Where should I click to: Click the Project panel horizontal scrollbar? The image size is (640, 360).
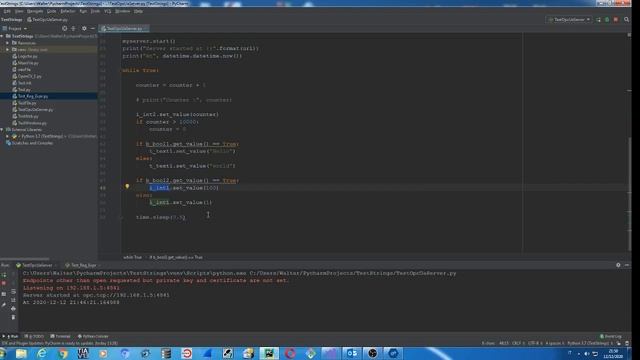(x=24, y=259)
